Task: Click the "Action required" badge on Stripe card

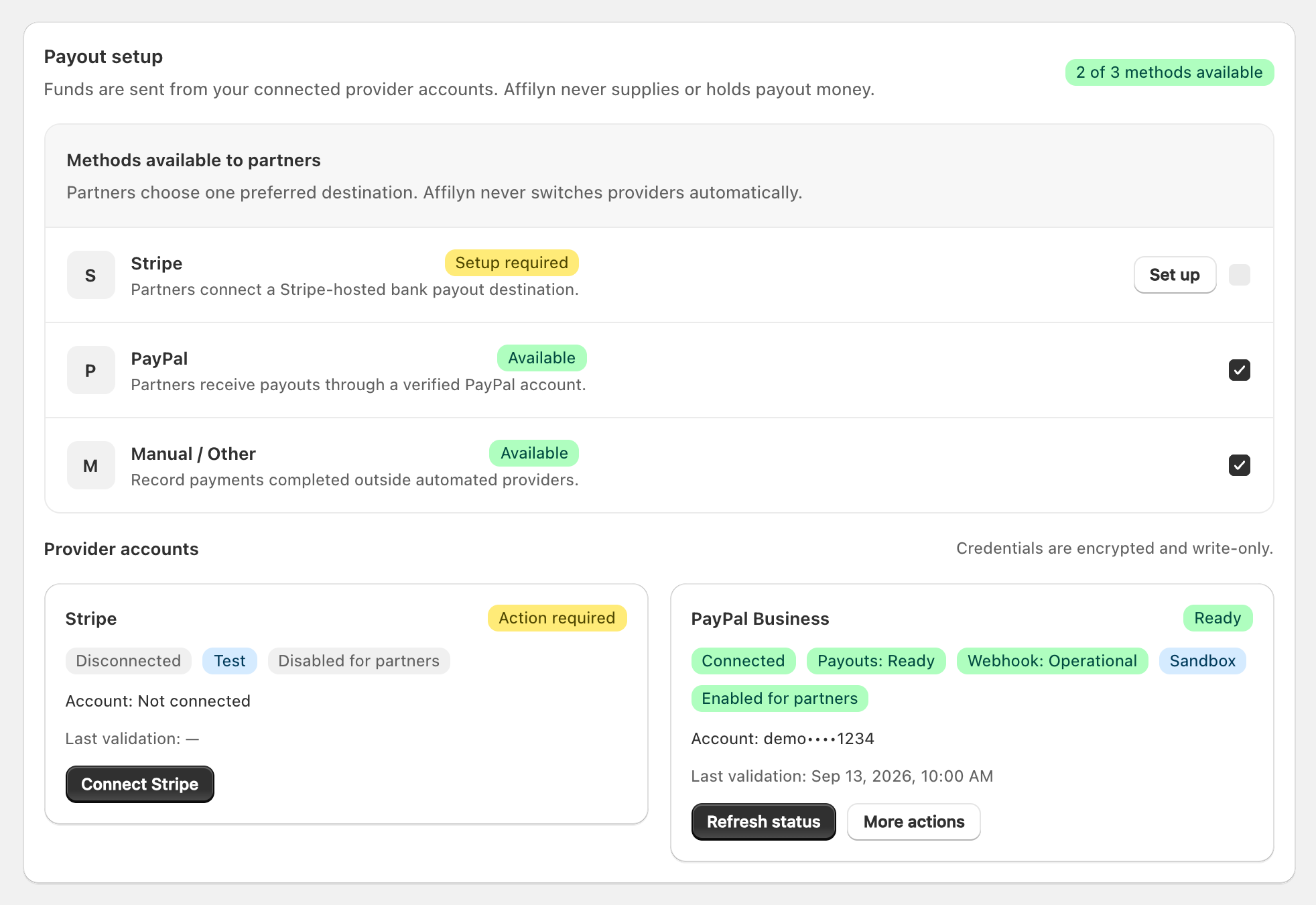Action: [557, 618]
